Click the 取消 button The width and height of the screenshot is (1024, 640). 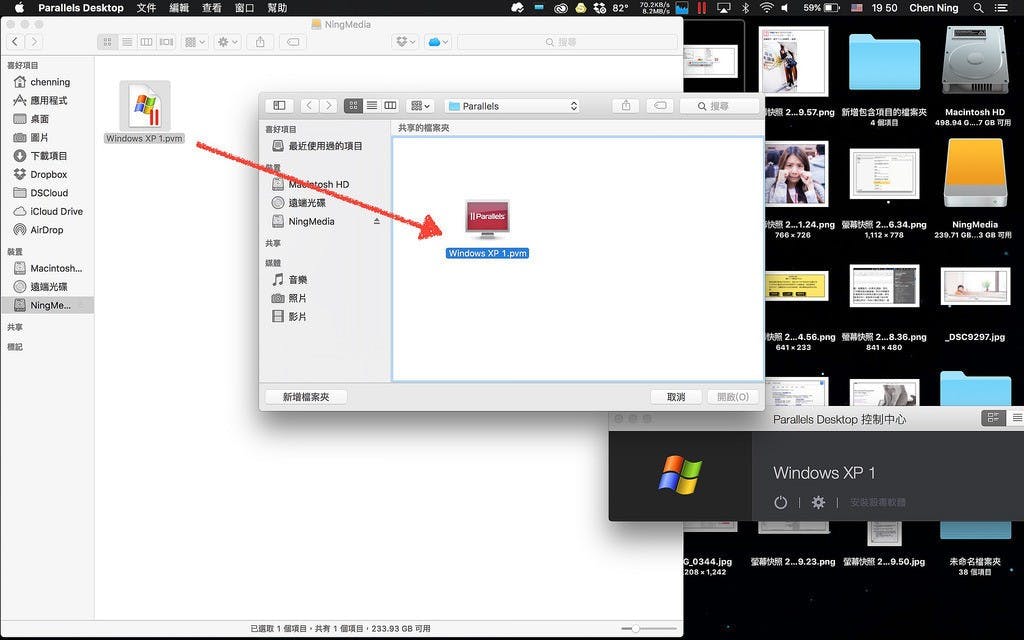tap(676, 396)
